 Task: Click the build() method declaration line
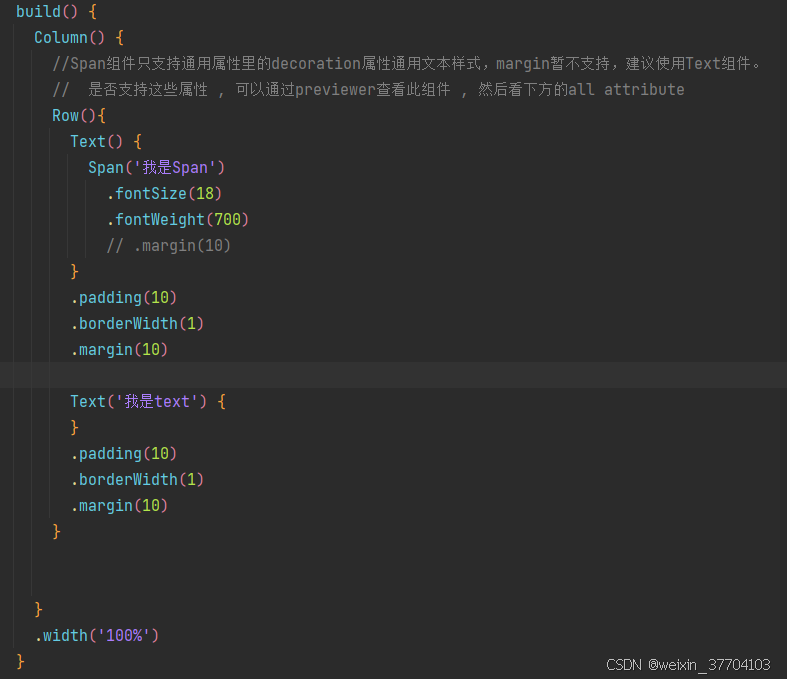tap(56, 12)
